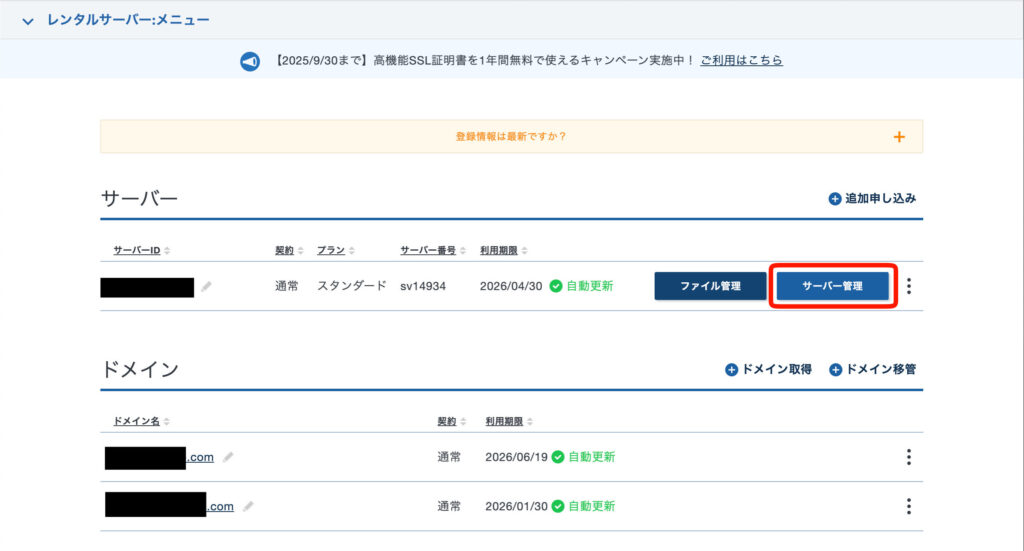Click the 2026/04/30 server expiry date
Image resolution: width=1024 pixels, height=551 pixels.
coord(511,286)
